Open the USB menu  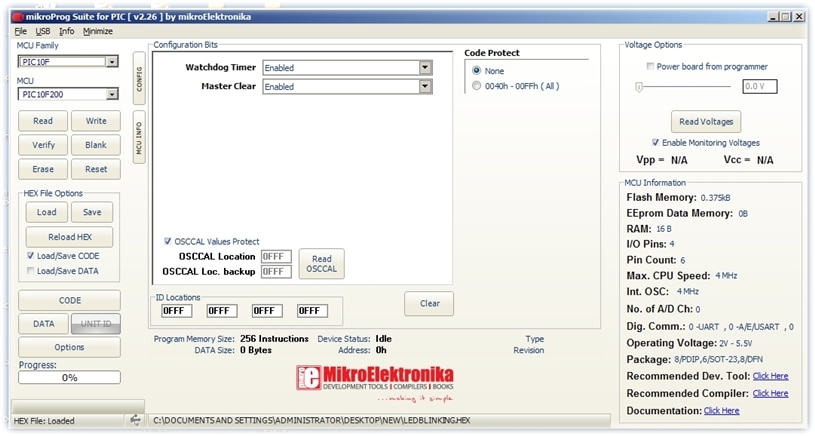pyautogui.click(x=43, y=31)
